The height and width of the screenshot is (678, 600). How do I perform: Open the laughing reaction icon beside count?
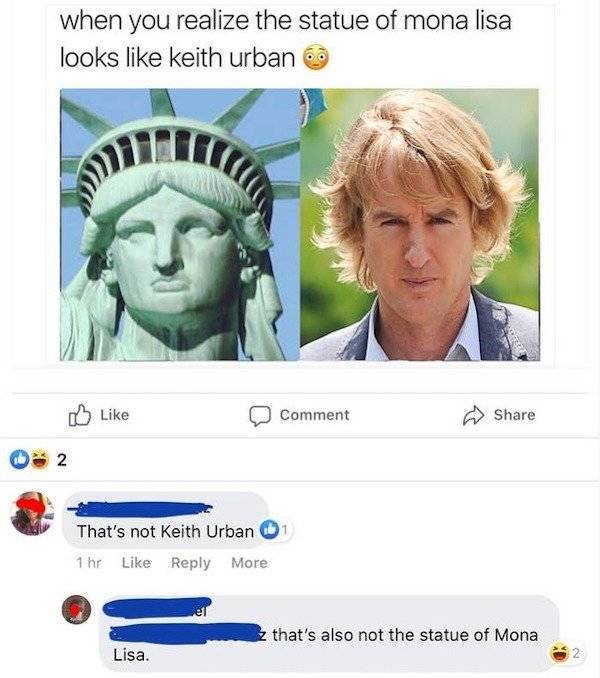[x=40, y=460]
